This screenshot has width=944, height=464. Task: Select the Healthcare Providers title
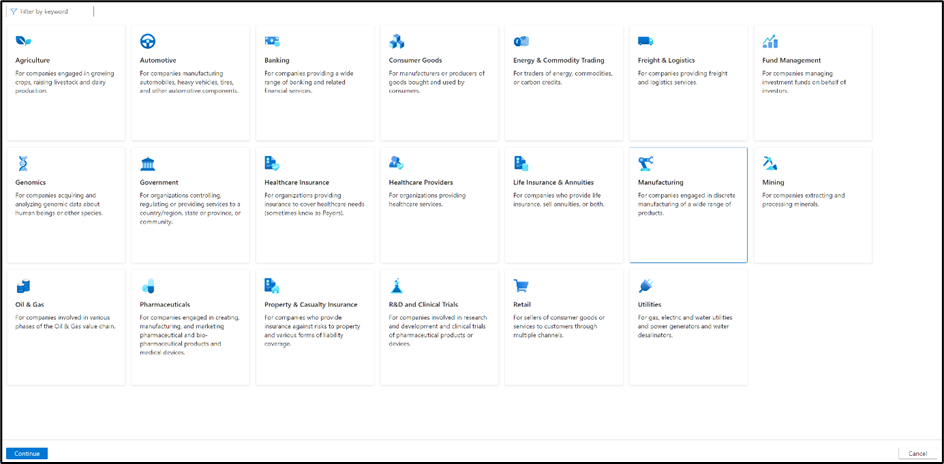[x=421, y=182]
